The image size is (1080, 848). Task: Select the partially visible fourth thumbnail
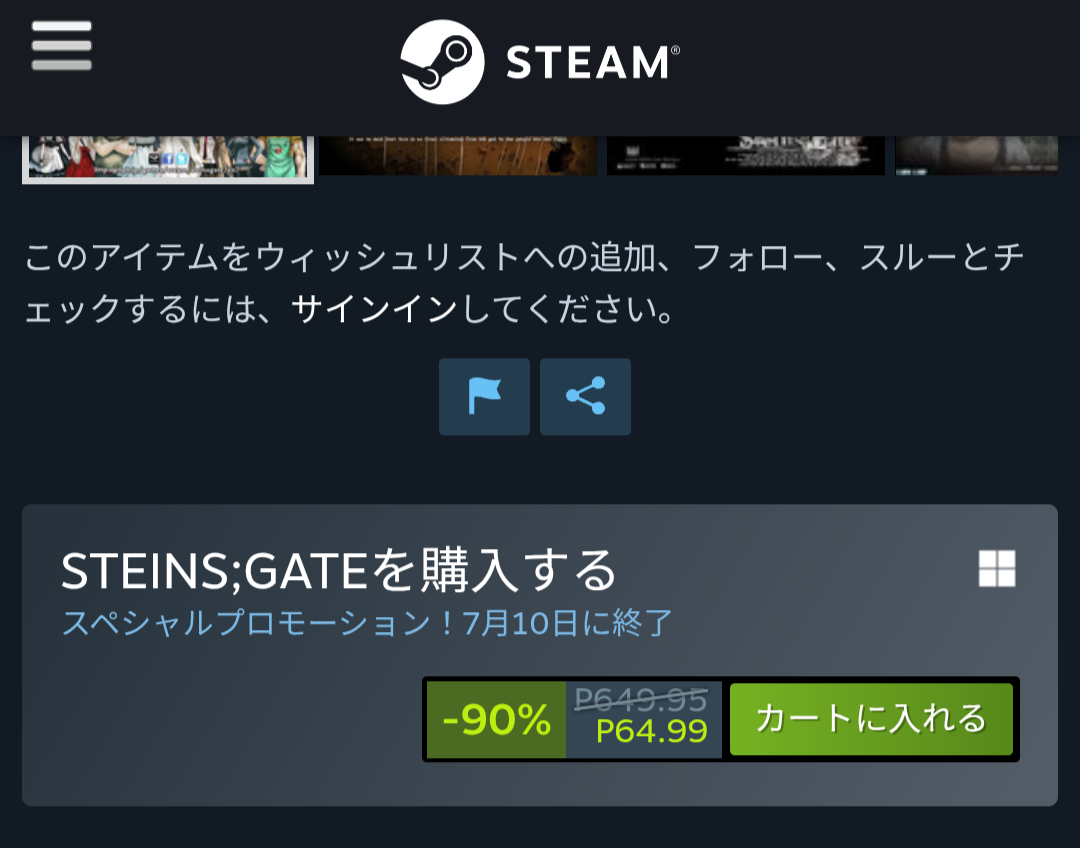pyautogui.click(x=977, y=155)
